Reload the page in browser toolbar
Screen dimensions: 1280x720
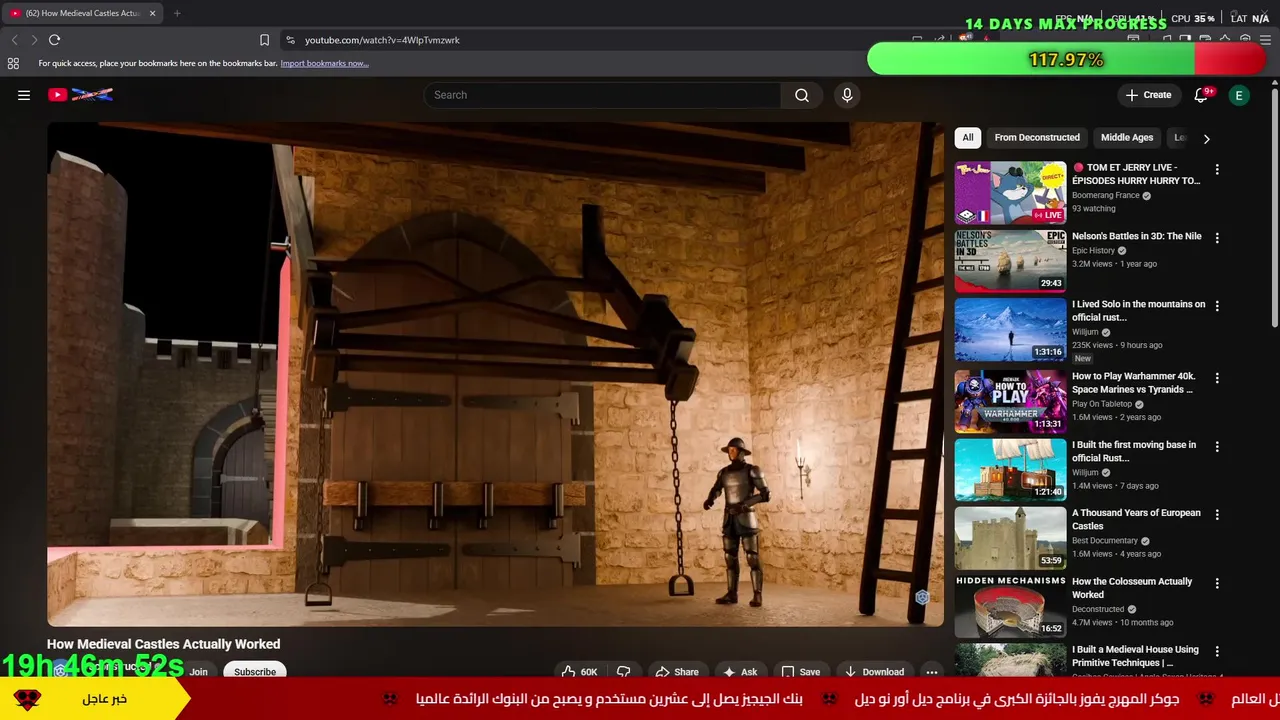coord(54,40)
